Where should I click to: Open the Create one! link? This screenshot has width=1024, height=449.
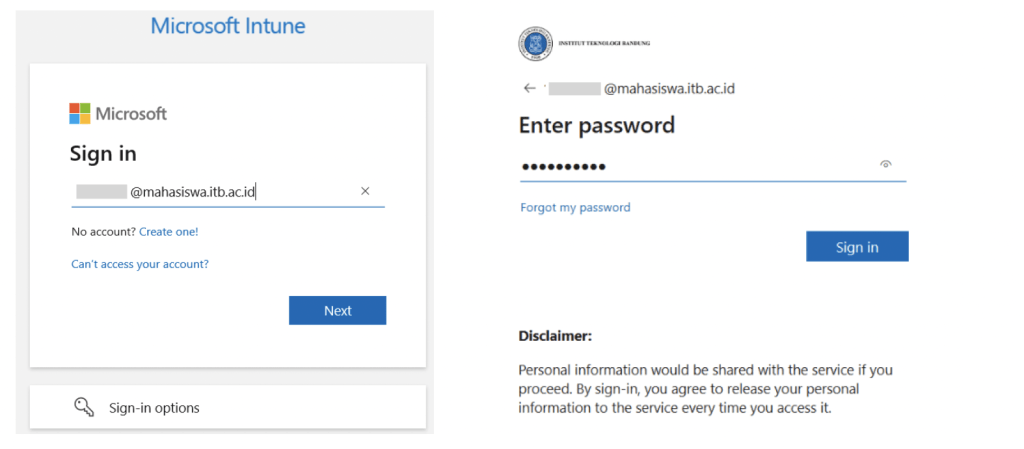coord(168,232)
